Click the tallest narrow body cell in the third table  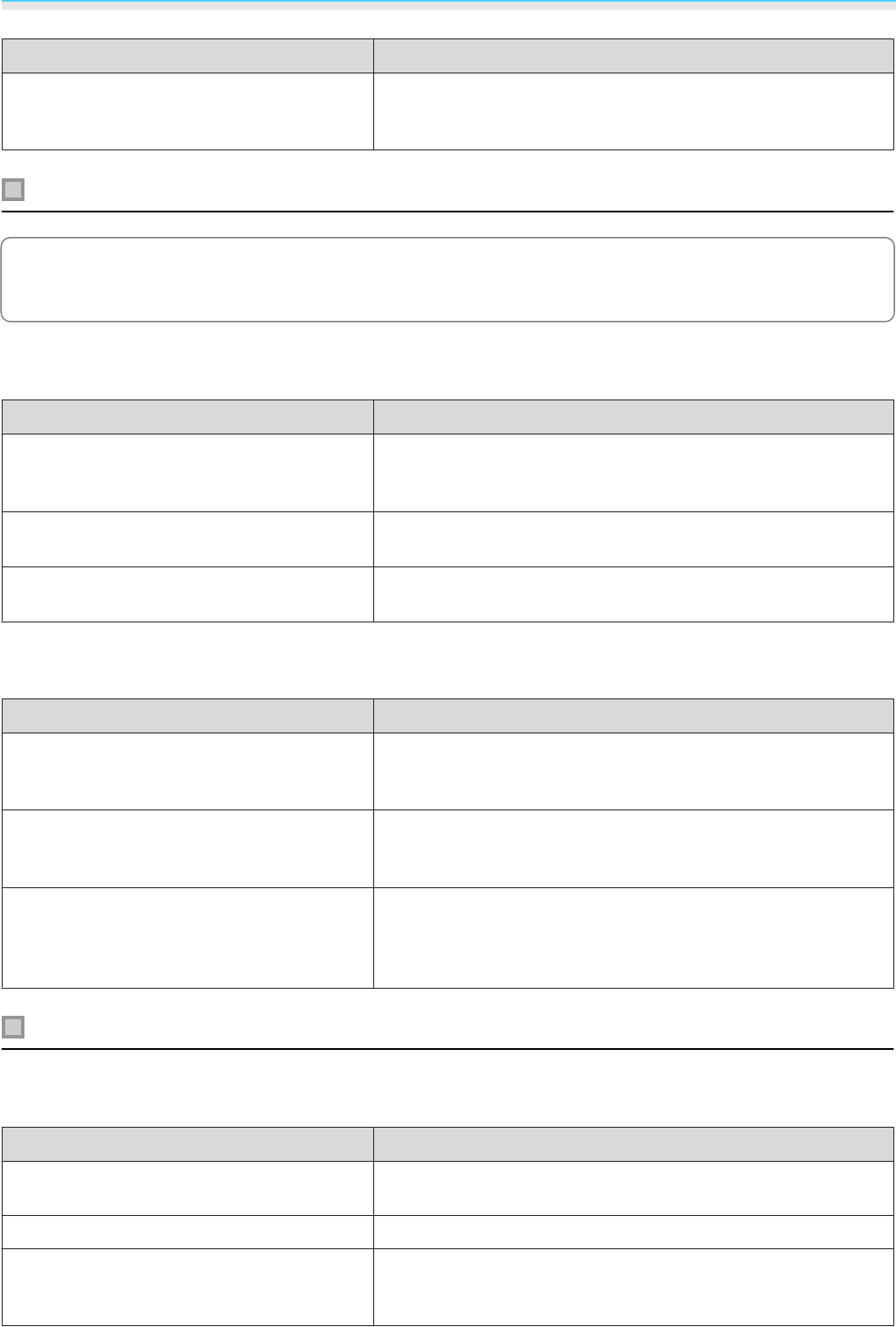point(187,938)
